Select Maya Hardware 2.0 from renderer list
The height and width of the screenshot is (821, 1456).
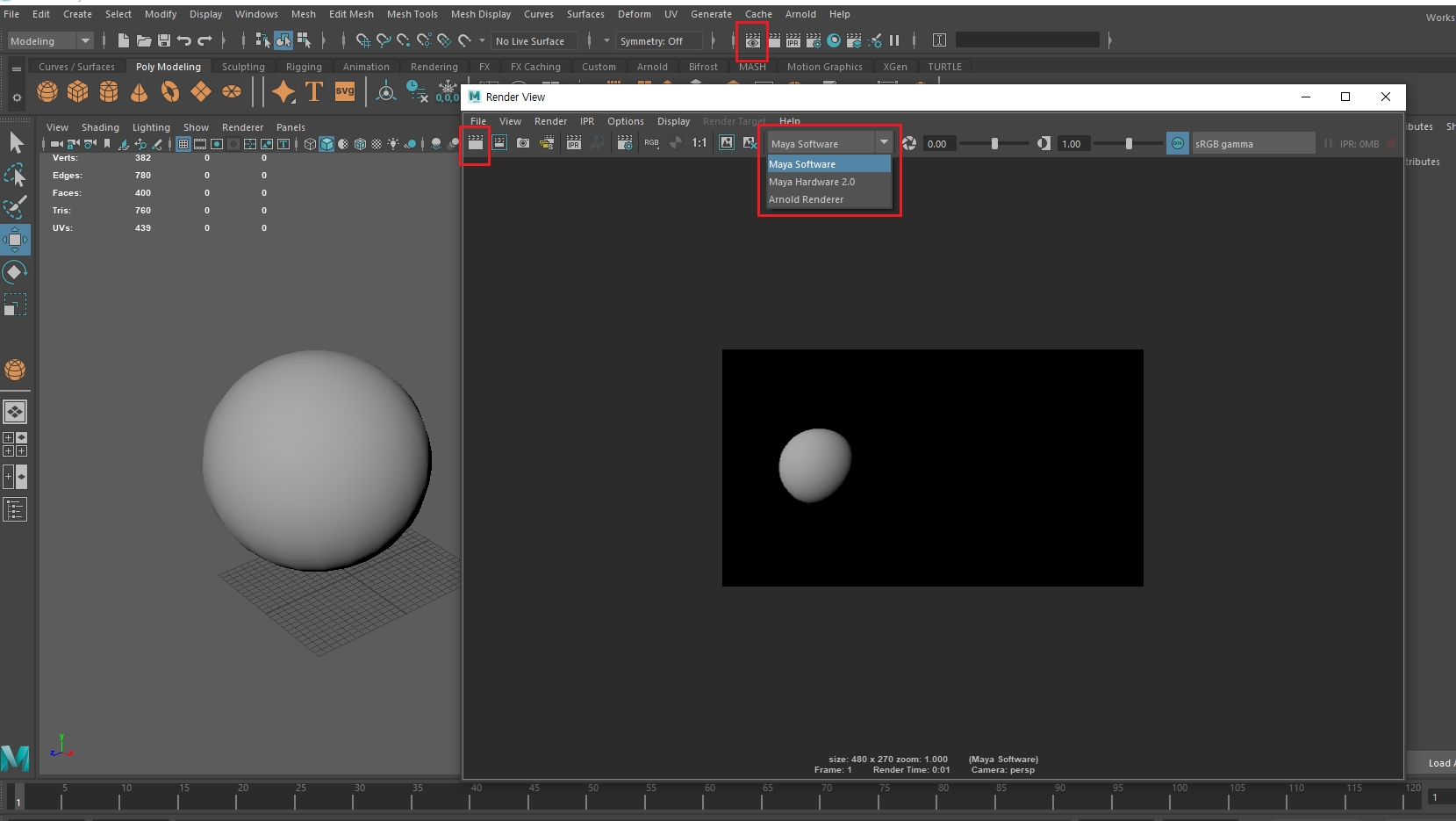pos(829,182)
